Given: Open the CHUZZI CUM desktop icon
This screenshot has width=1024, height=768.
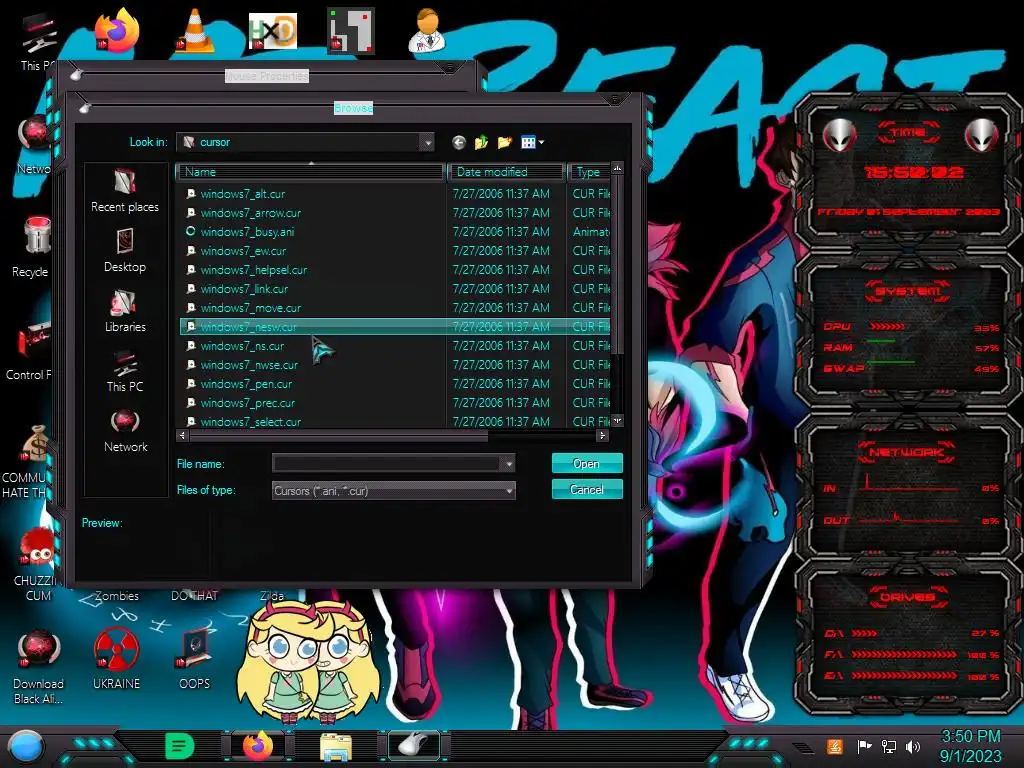Looking at the screenshot, I should pos(38,564).
